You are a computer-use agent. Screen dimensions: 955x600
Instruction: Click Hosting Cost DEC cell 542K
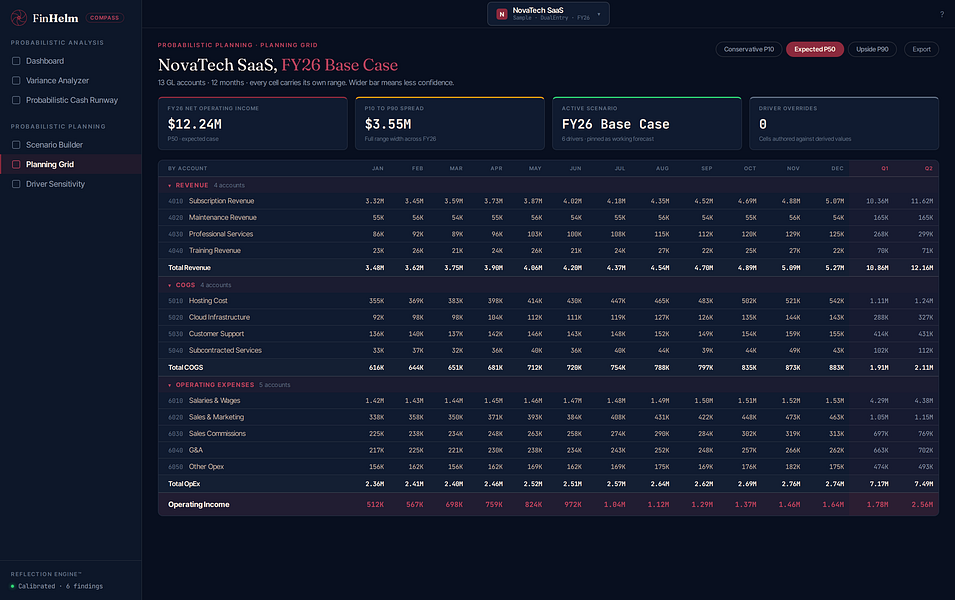point(837,301)
